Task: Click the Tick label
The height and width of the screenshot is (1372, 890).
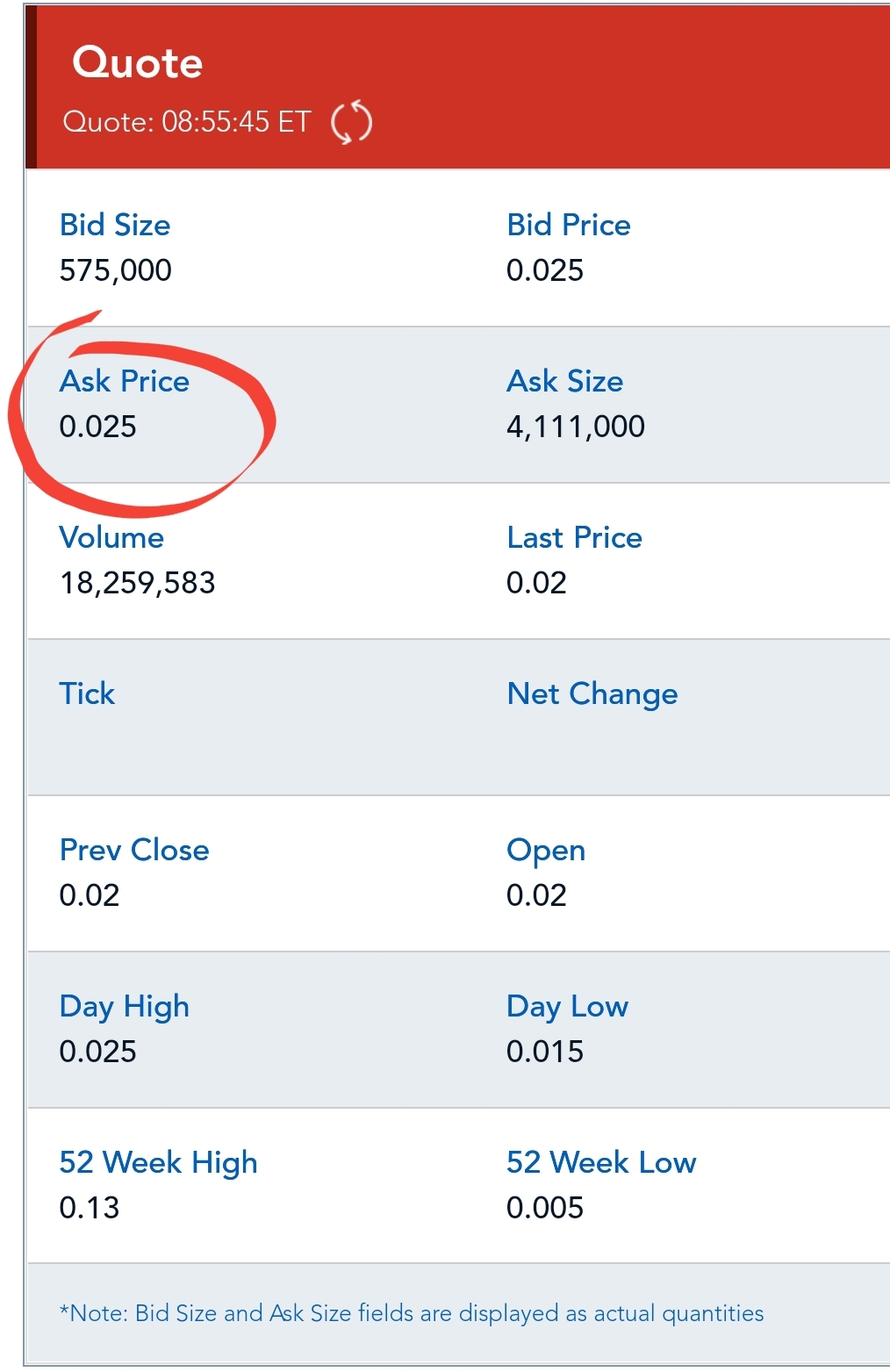Action: point(87,694)
